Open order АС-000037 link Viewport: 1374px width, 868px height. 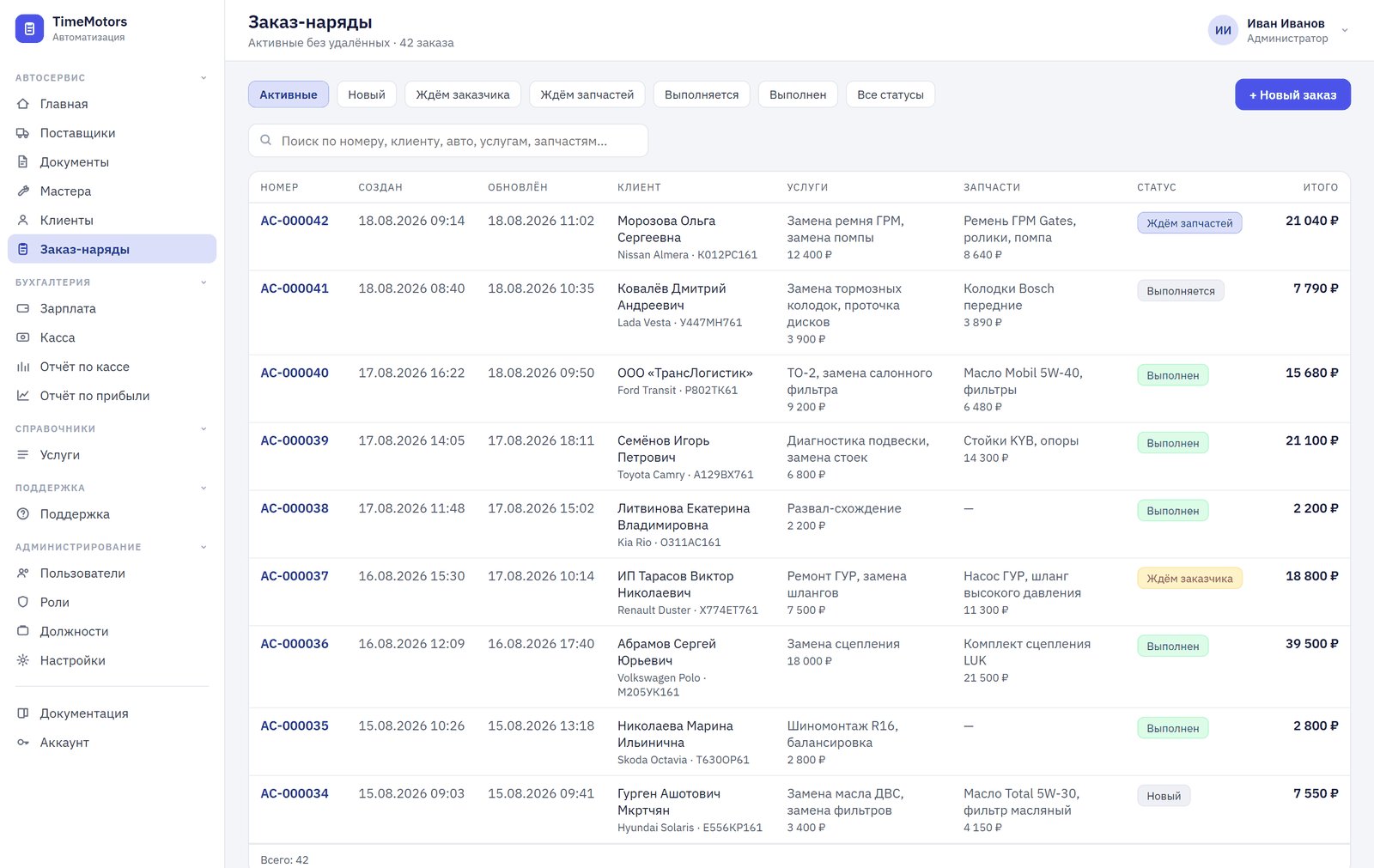(x=295, y=576)
